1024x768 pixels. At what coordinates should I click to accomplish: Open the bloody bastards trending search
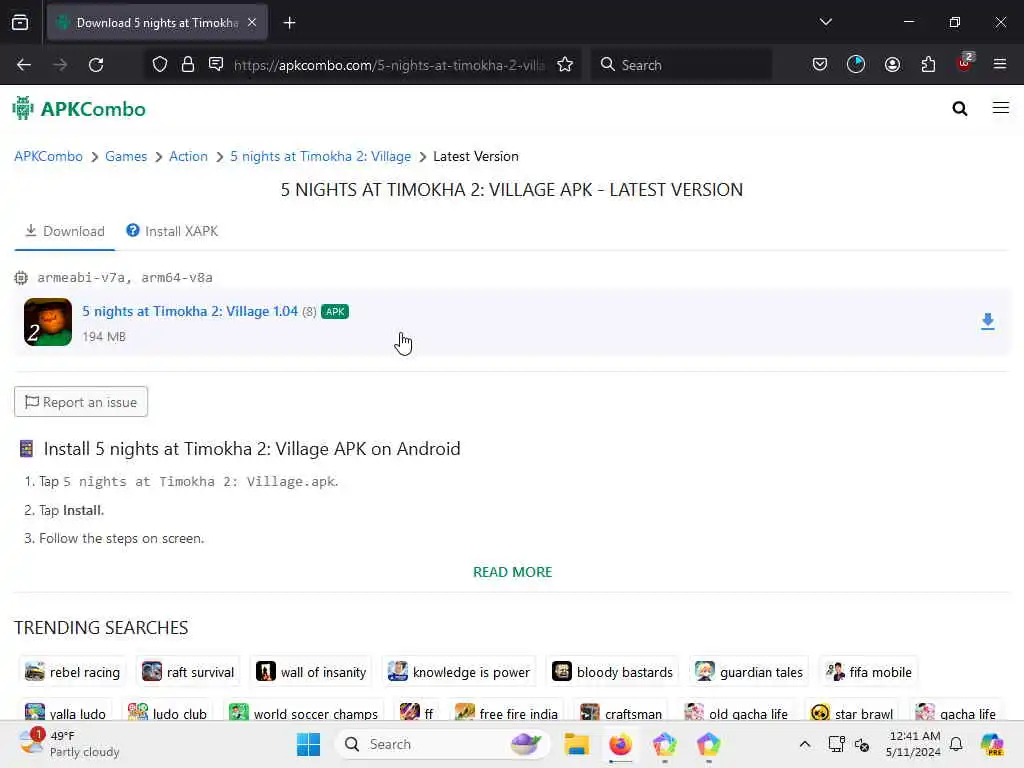613,672
